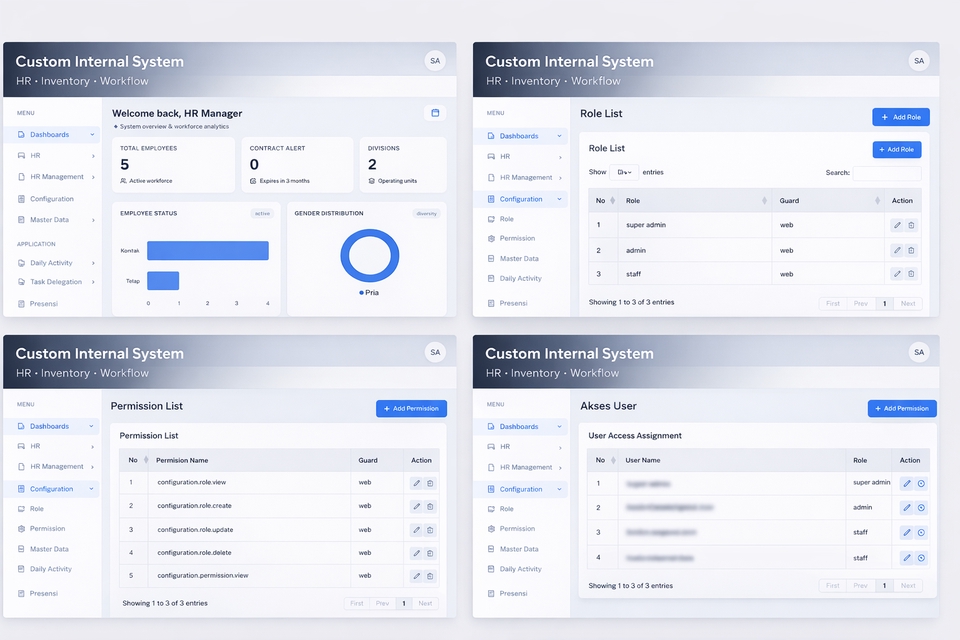Click SA avatar in the Akses User panel
Image resolution: width=960 pixels, height=640 pixels.
coord(918,352)
